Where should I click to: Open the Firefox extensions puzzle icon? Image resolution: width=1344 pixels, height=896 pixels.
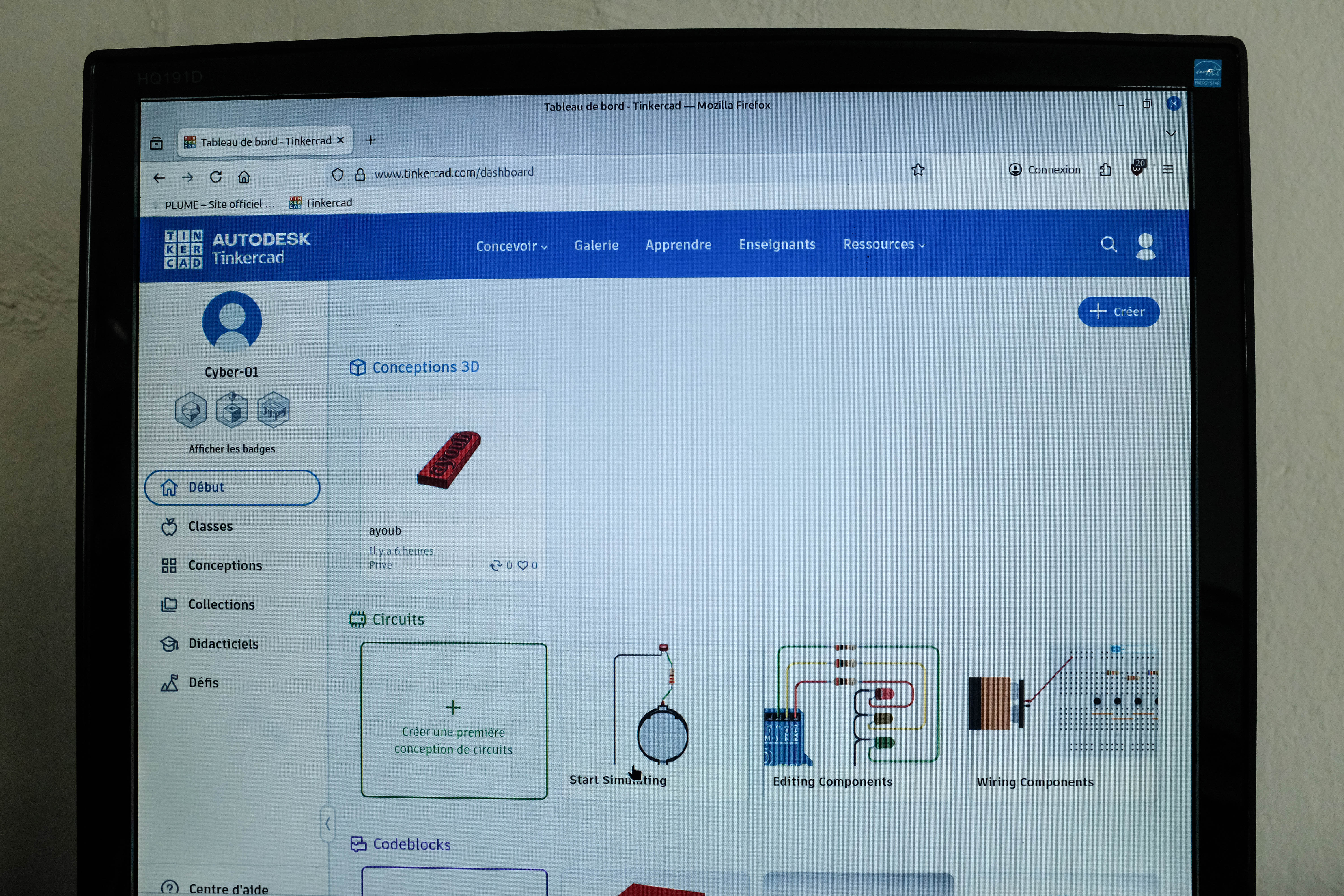tap(1105, 170)
